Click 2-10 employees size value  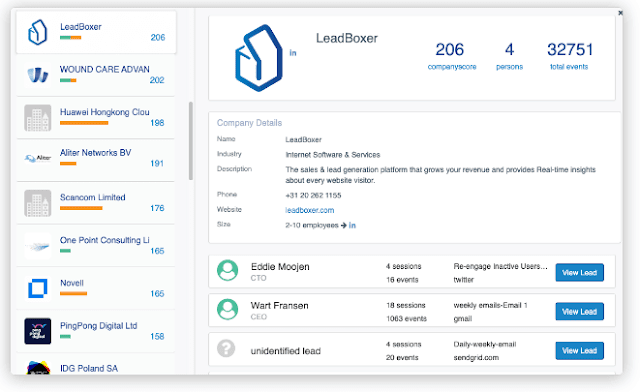tap(312, 225)
